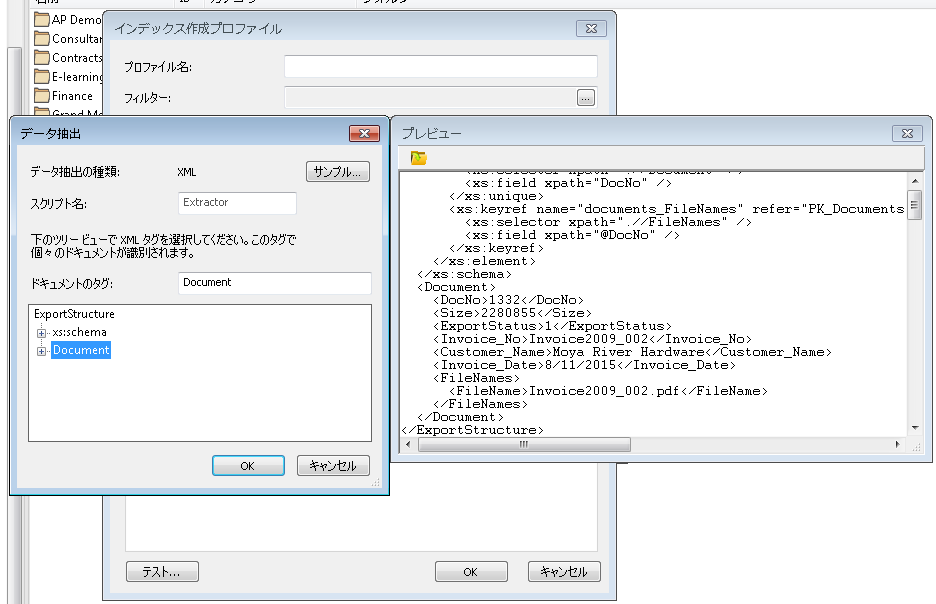Click the xs:keyref documents_FileNames line

tap(677, 209)
